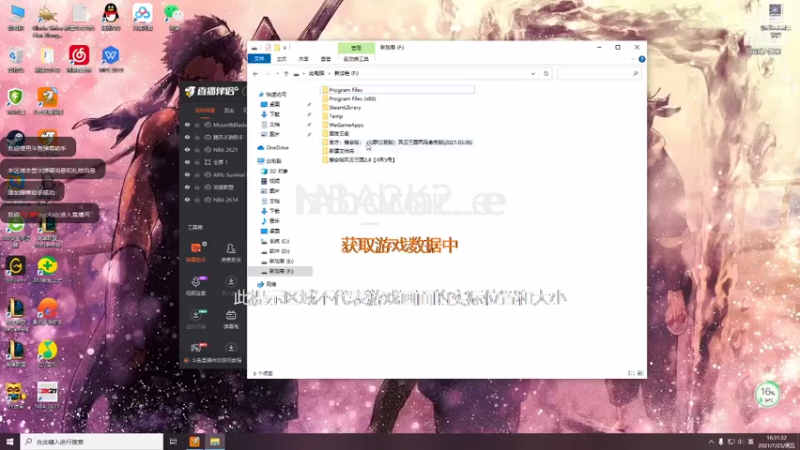Open WeChat desktop shortcut
Viewport: 800px width, 450px height.
coord(174,17)
